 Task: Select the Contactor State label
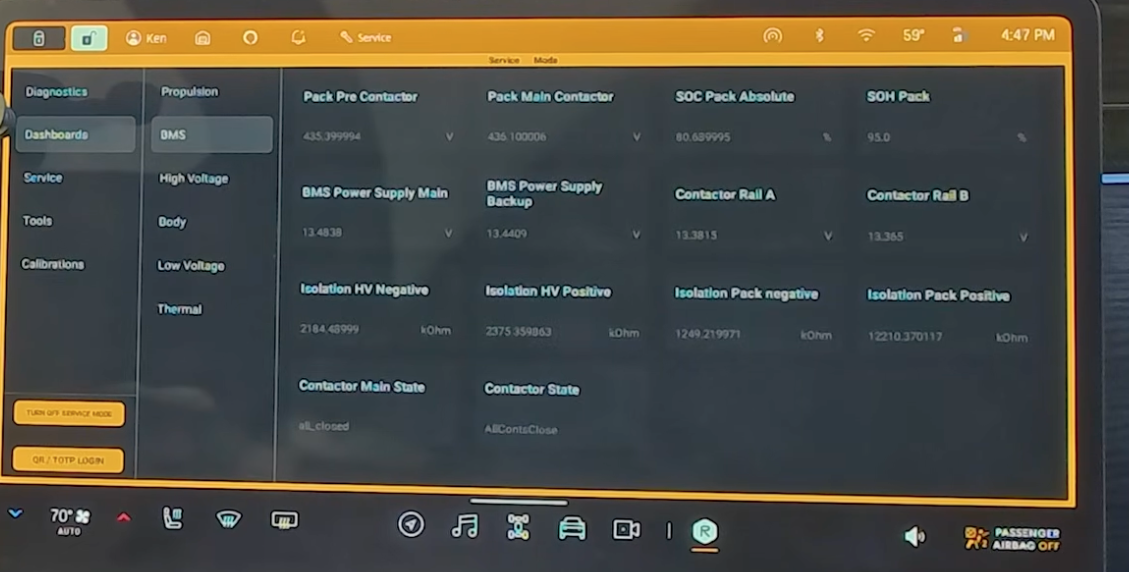[531, 389]
